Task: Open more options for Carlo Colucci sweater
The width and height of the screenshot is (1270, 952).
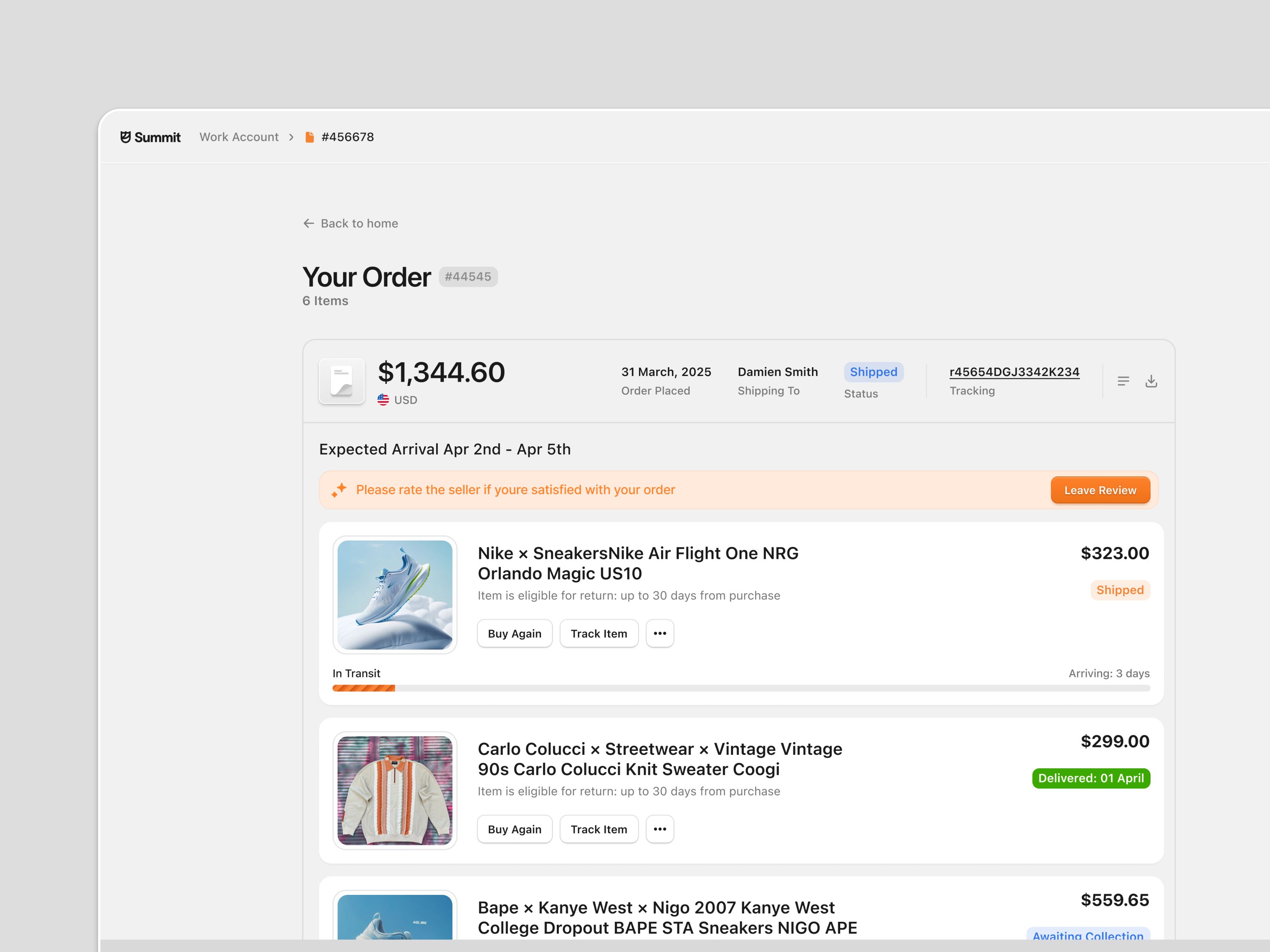Action: pos(660,829)
